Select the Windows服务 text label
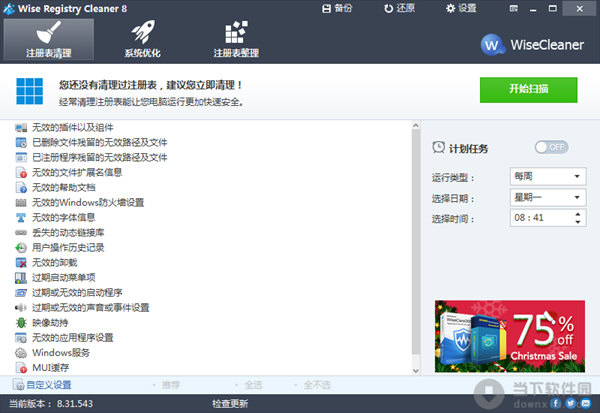600x413 pixels. point(61,353)
